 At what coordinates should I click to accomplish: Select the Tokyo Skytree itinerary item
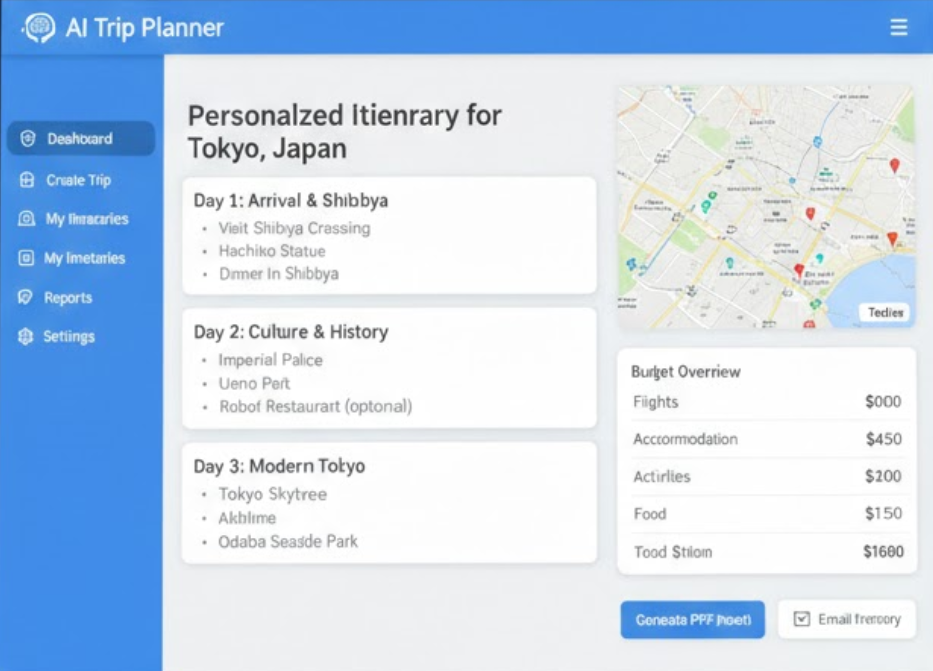coord(272,494)
